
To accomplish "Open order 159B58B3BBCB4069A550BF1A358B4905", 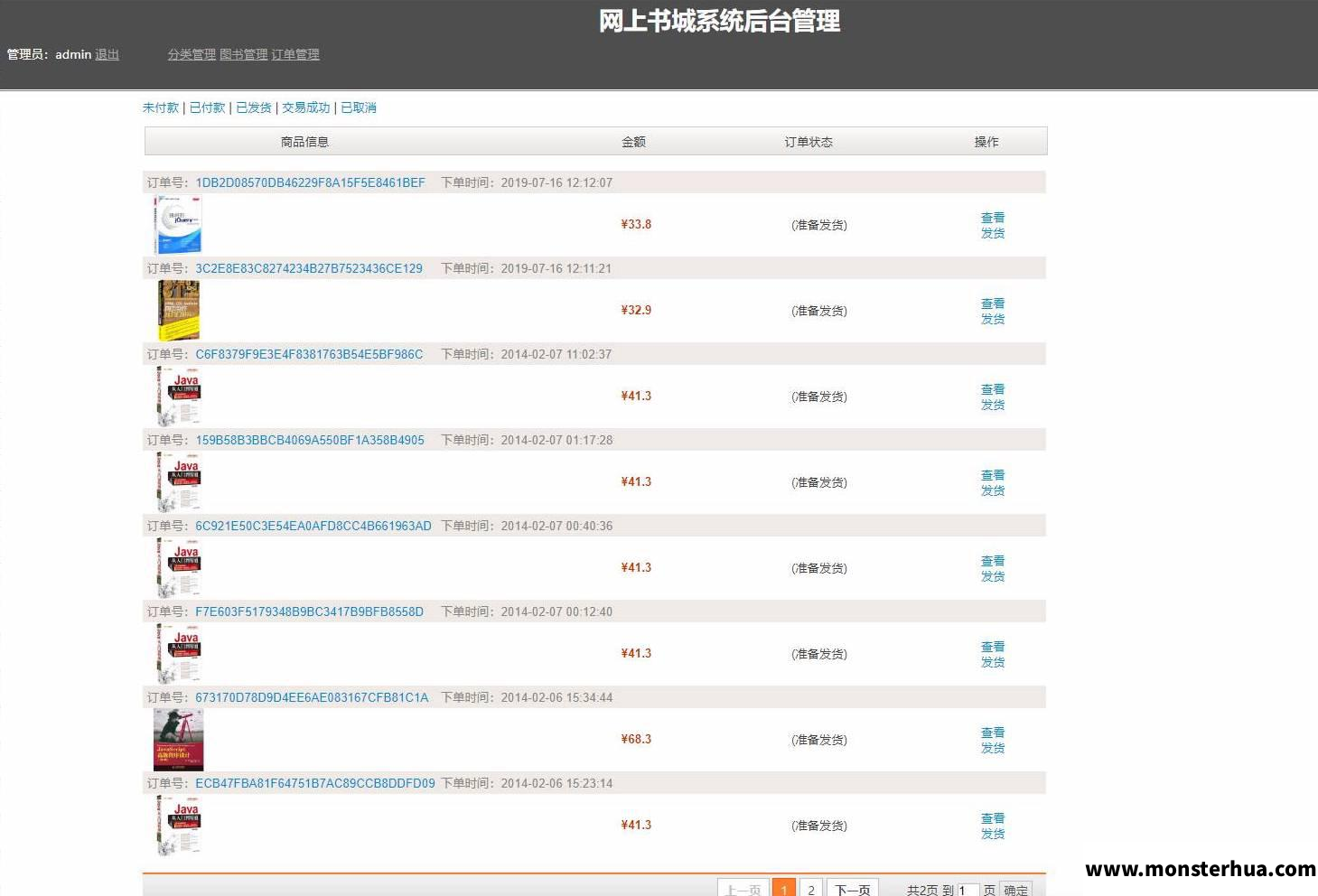I will pos(310,440).
